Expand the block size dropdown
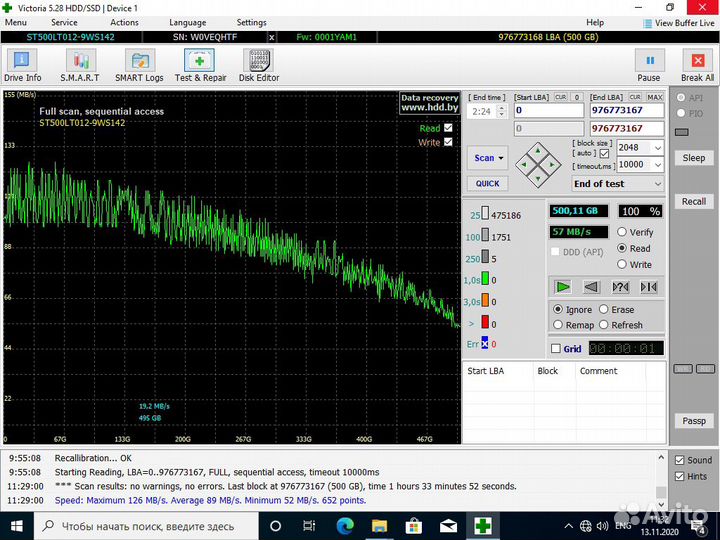This screenshot has width=720, height=540. [x=656, y=147]
